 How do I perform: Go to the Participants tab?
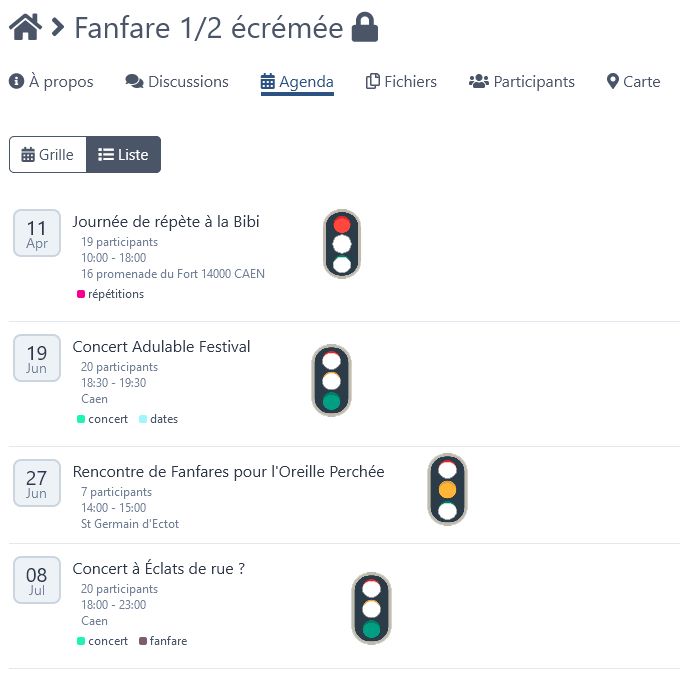521,82
